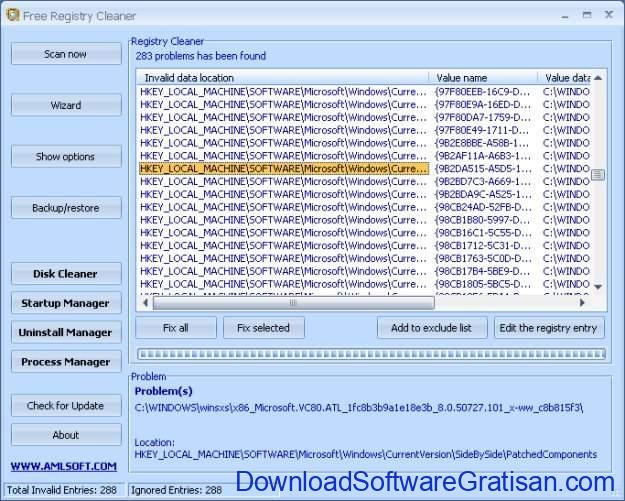Viewport: 625px width, 501px height.
Task: Click Ignored Entries: 288 status
Action: [x=177, y=490]
